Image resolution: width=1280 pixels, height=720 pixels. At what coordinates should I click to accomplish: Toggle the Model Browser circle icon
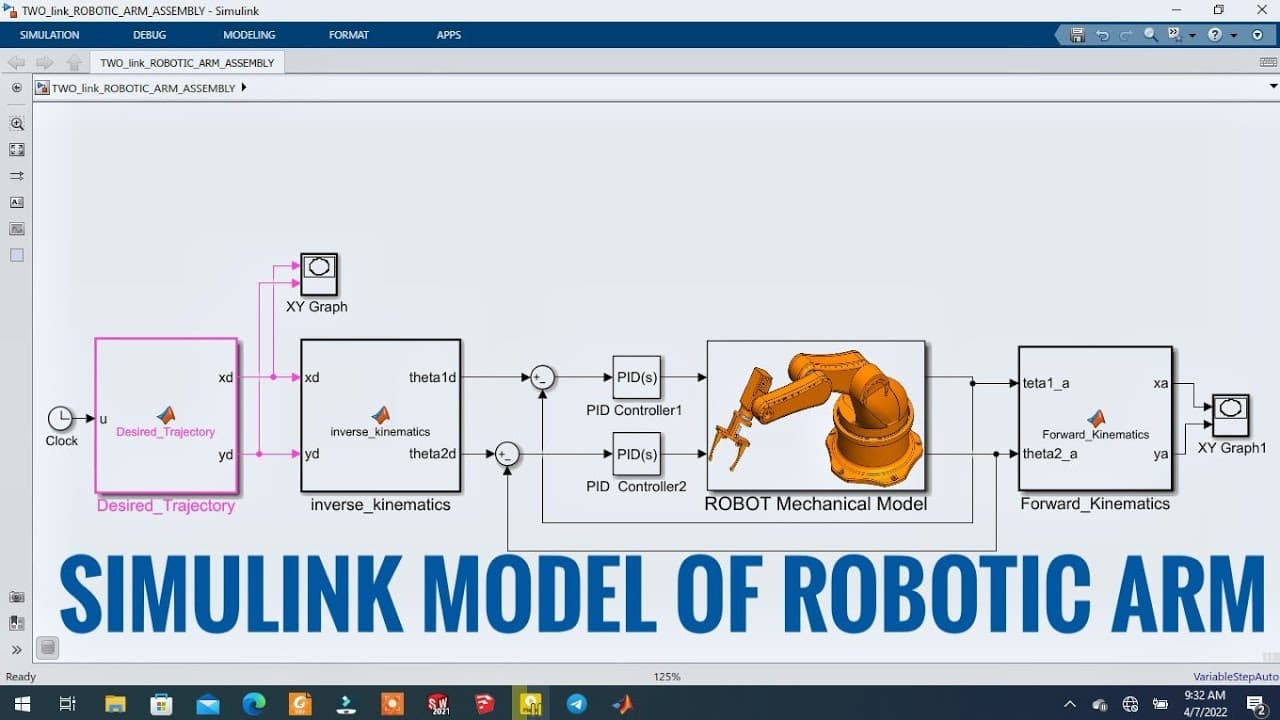click(x=16, y=88)
